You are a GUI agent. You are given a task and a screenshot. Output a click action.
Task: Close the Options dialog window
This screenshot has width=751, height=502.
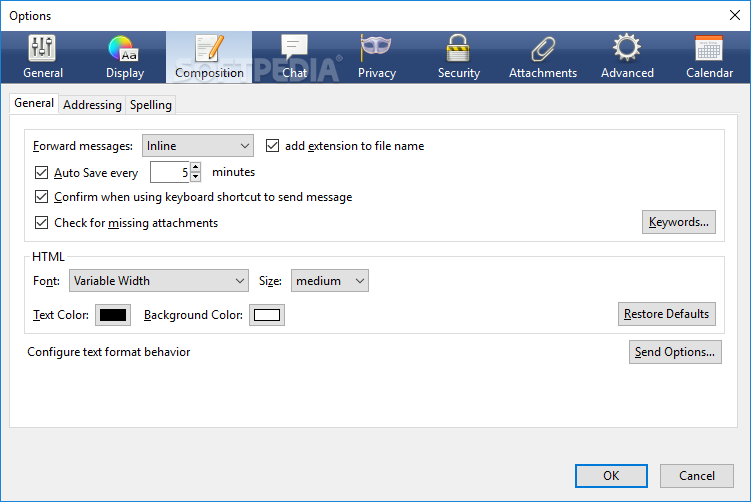pyautogui.click(x=735, y=15)
